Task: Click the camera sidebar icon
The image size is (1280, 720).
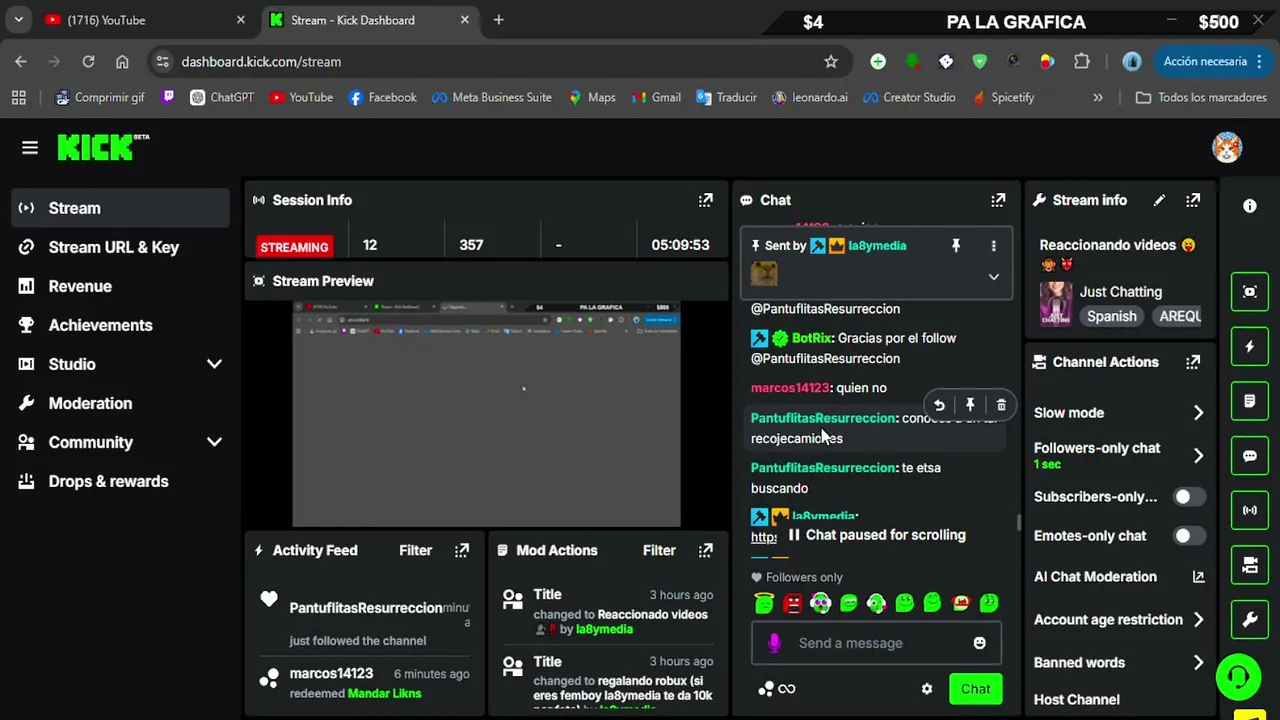Action: click(1250, 565)
